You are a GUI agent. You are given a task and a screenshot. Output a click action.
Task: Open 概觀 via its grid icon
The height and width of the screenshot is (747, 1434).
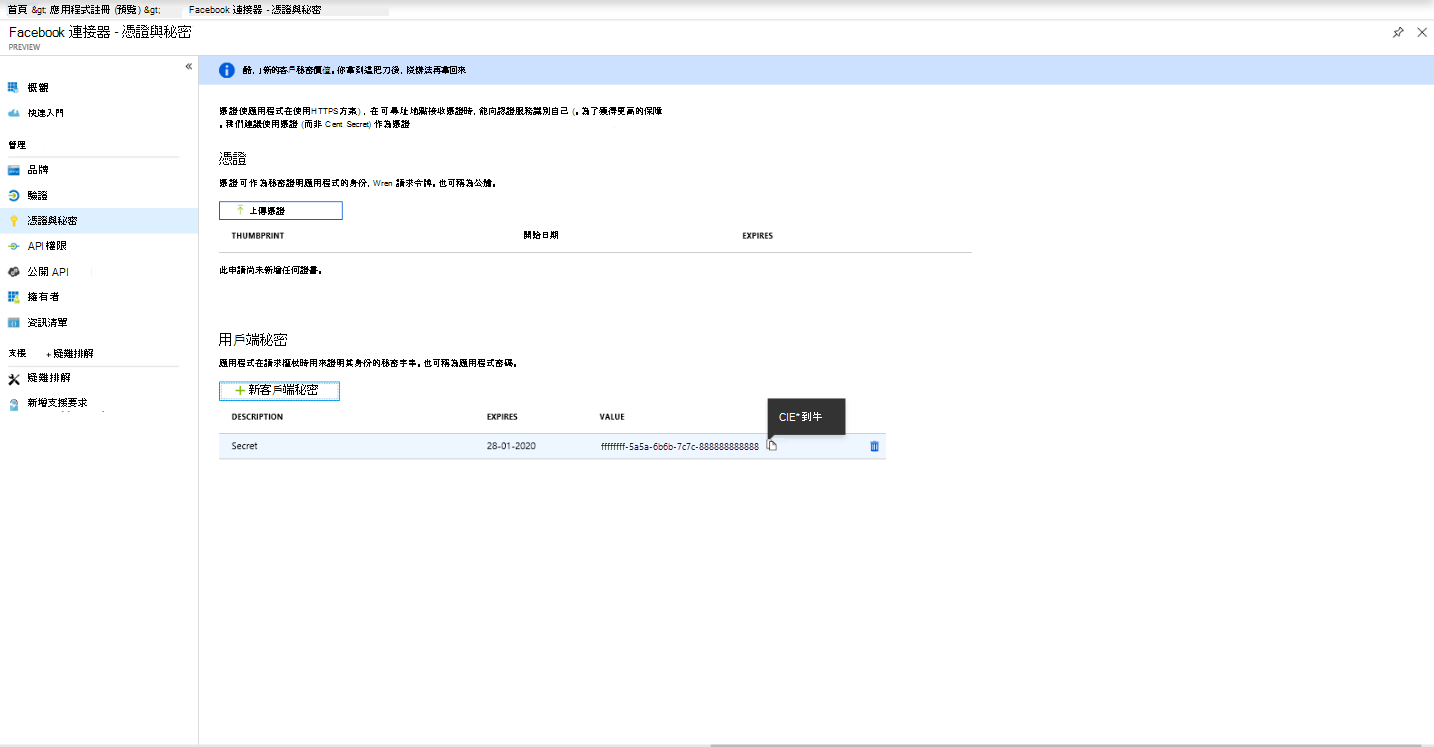[14, 88]
